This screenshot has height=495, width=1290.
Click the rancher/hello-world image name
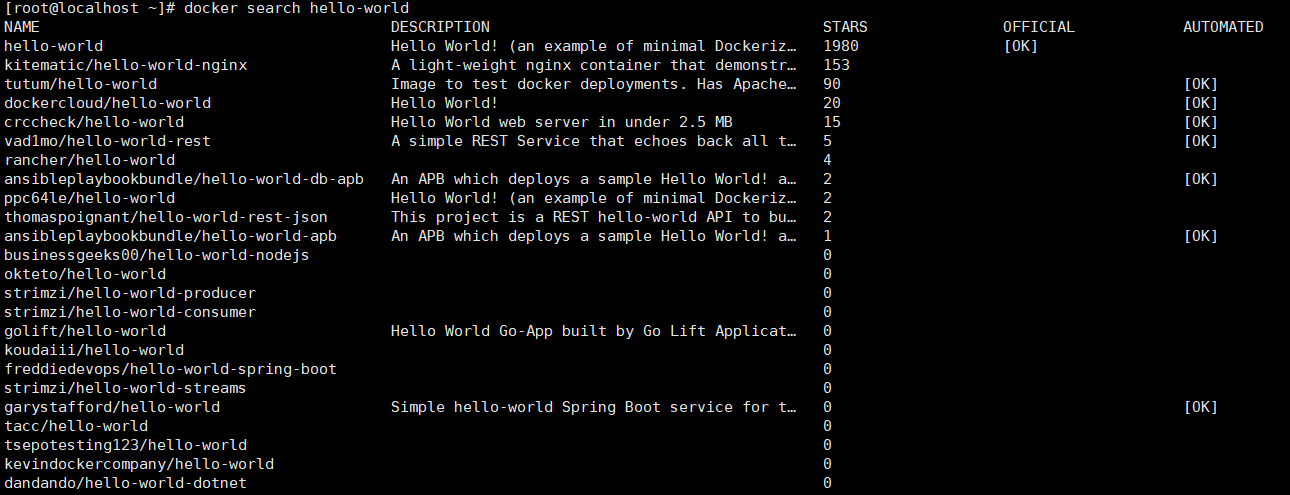[x=89, y=160]
